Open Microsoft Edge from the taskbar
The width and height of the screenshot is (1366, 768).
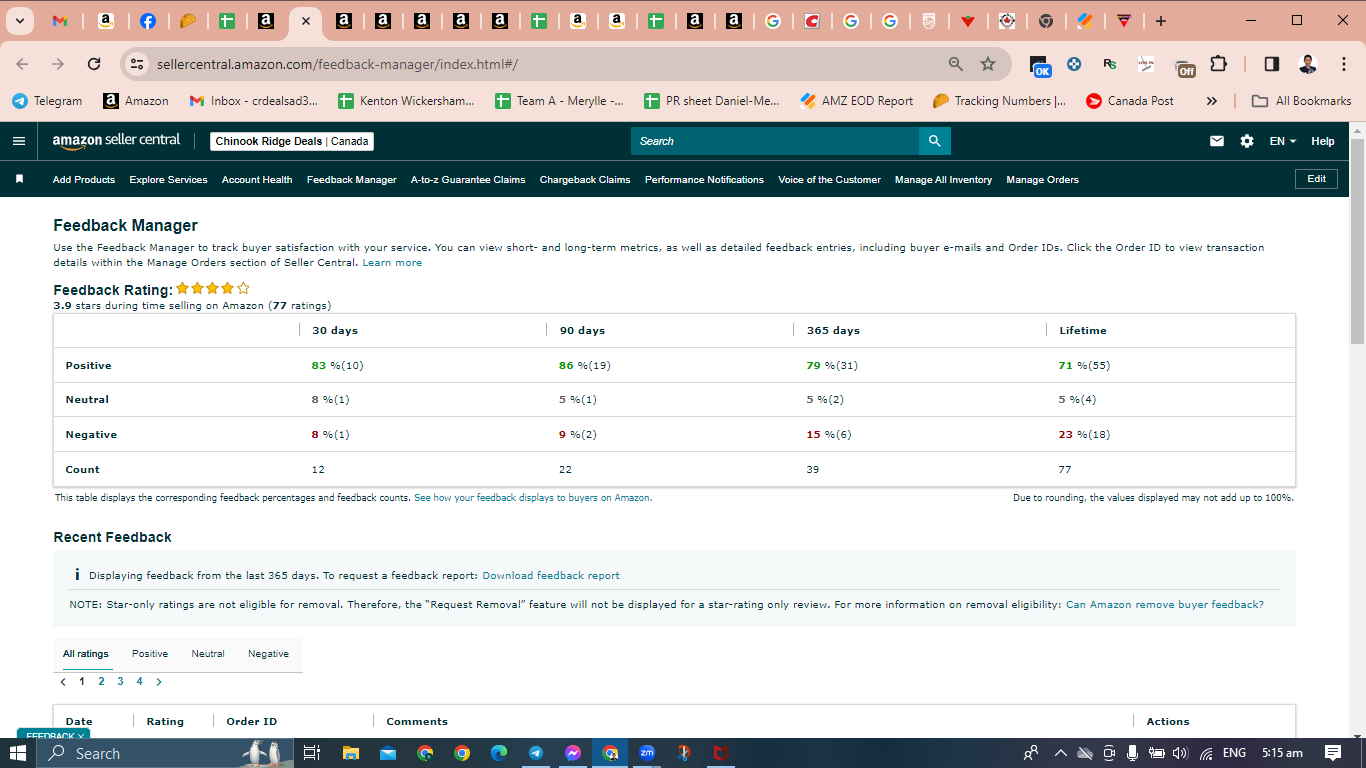click(x=499, y=753)
